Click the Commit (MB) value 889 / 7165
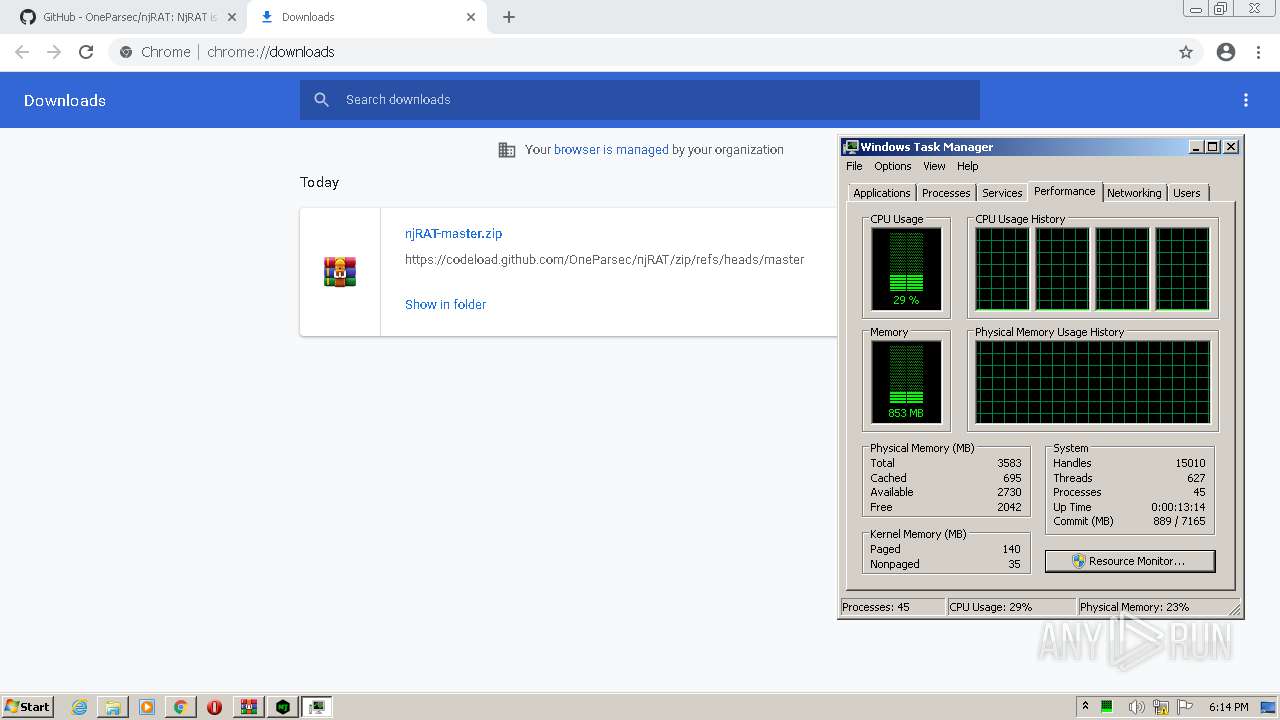The height and width of the screenshot is (720, 1280). (1179, 521)
